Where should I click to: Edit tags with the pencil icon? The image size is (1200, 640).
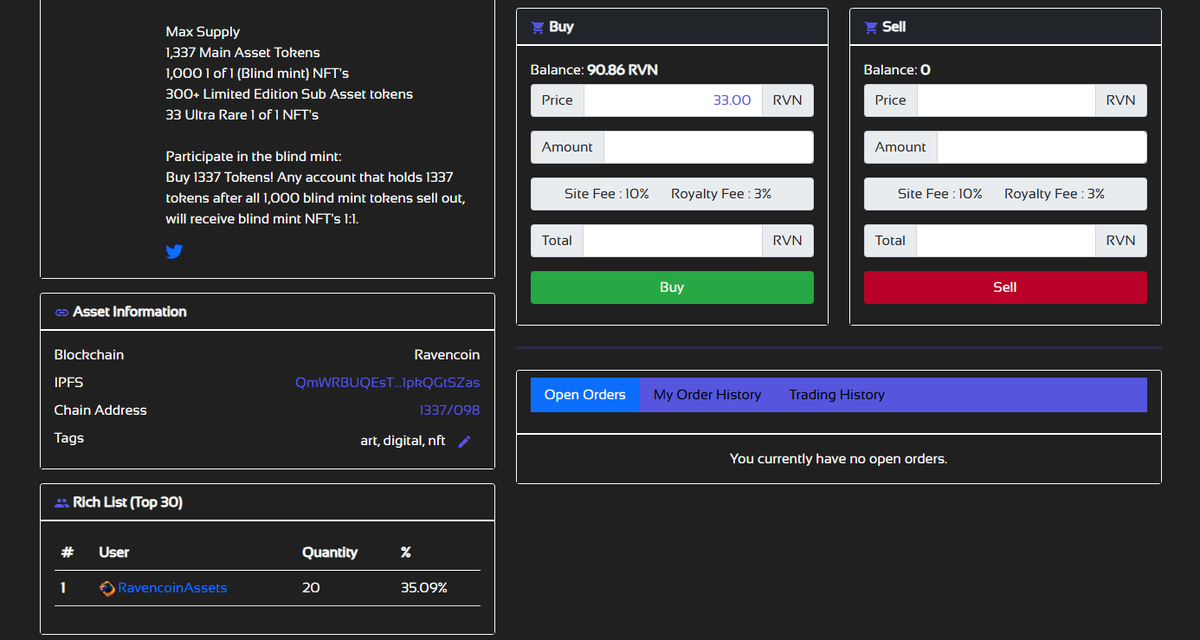pyautogui.click(x=464, y=442)
